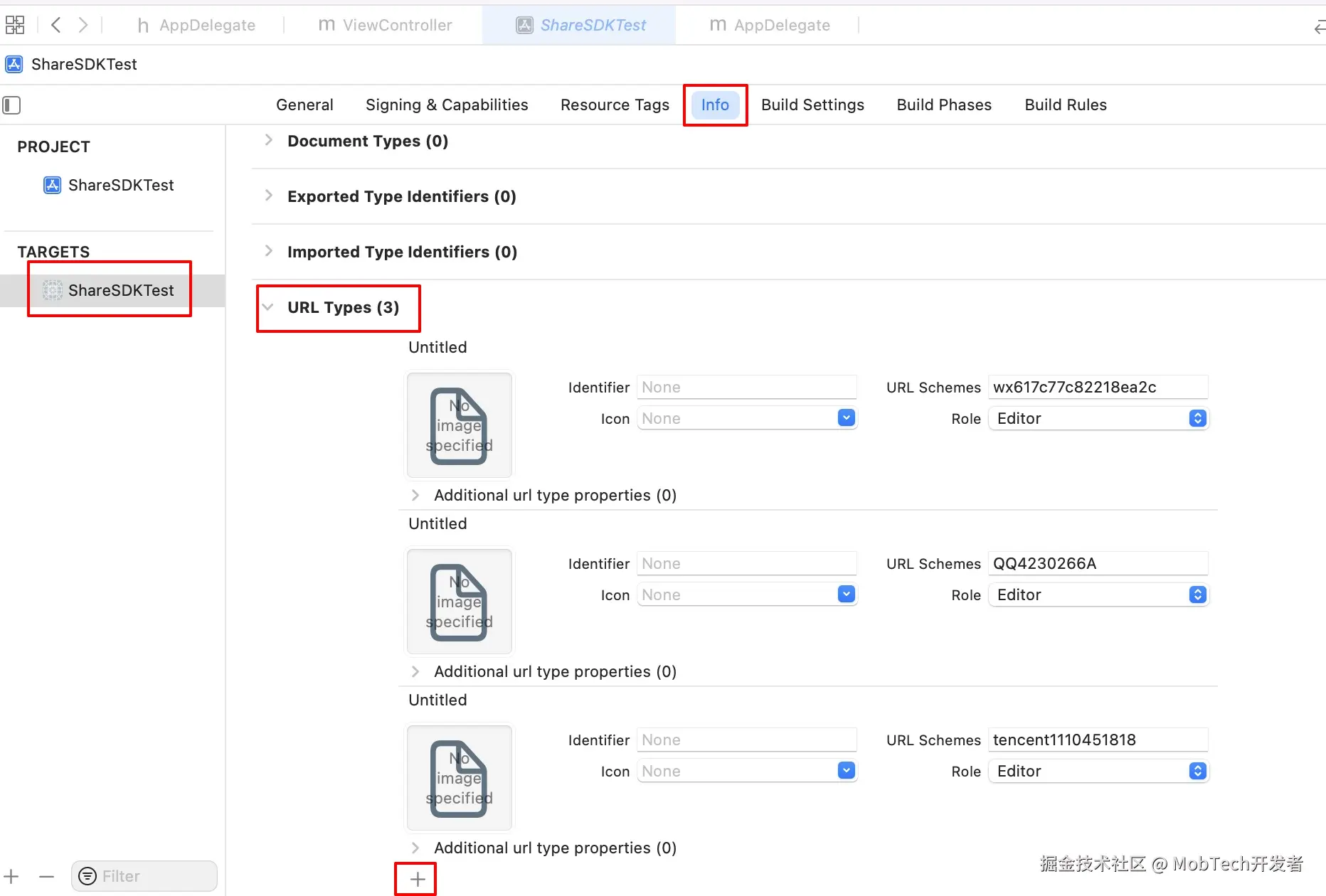Edit the tencent1110451818 URL Schemes field
1326x896 pixels.
point(1098,740)
